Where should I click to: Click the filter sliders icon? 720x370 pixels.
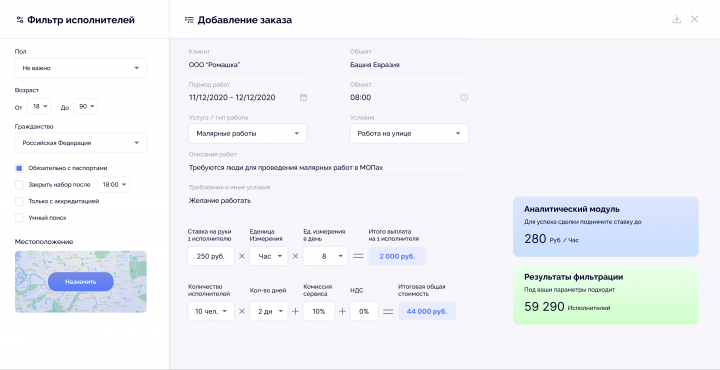(x=19, y=20)
